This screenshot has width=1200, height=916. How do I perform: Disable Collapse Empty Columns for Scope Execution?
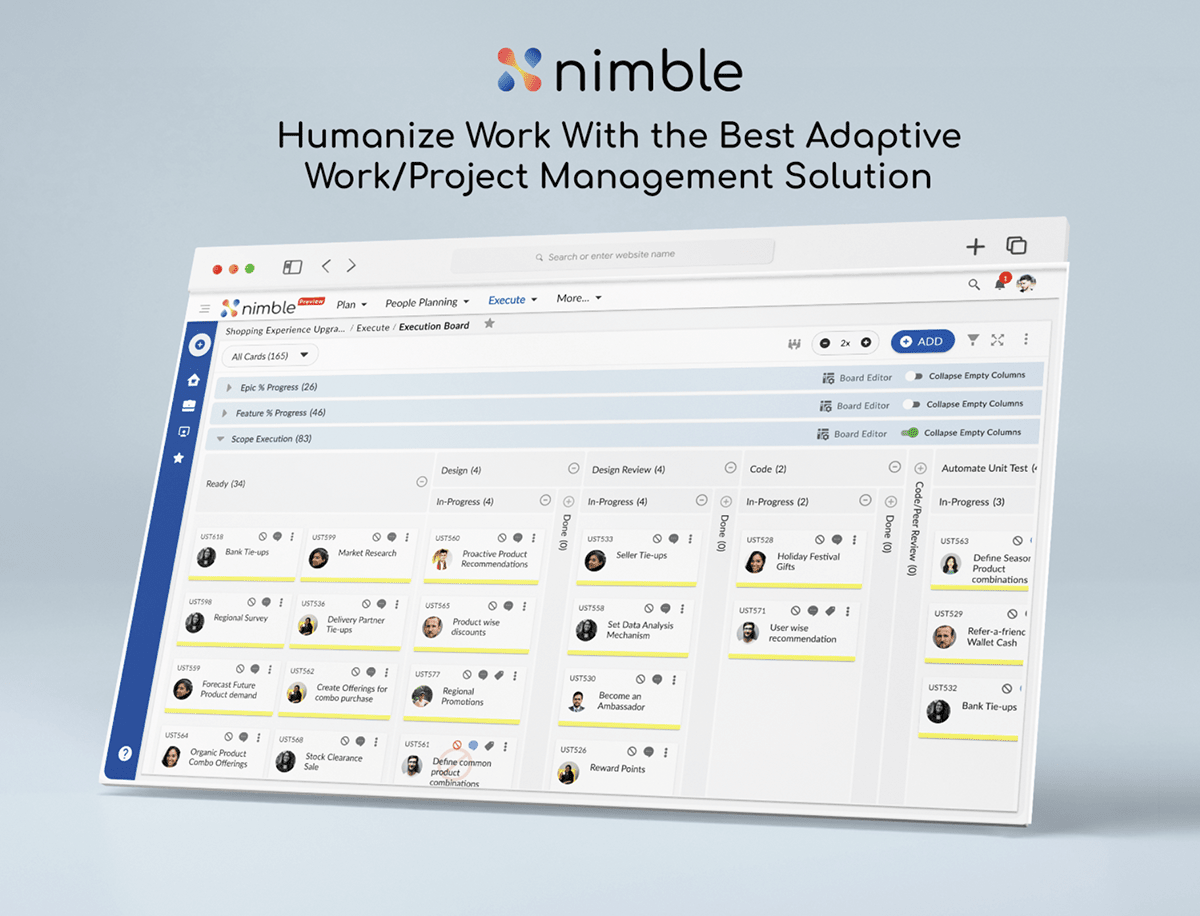tap(909, 431)
